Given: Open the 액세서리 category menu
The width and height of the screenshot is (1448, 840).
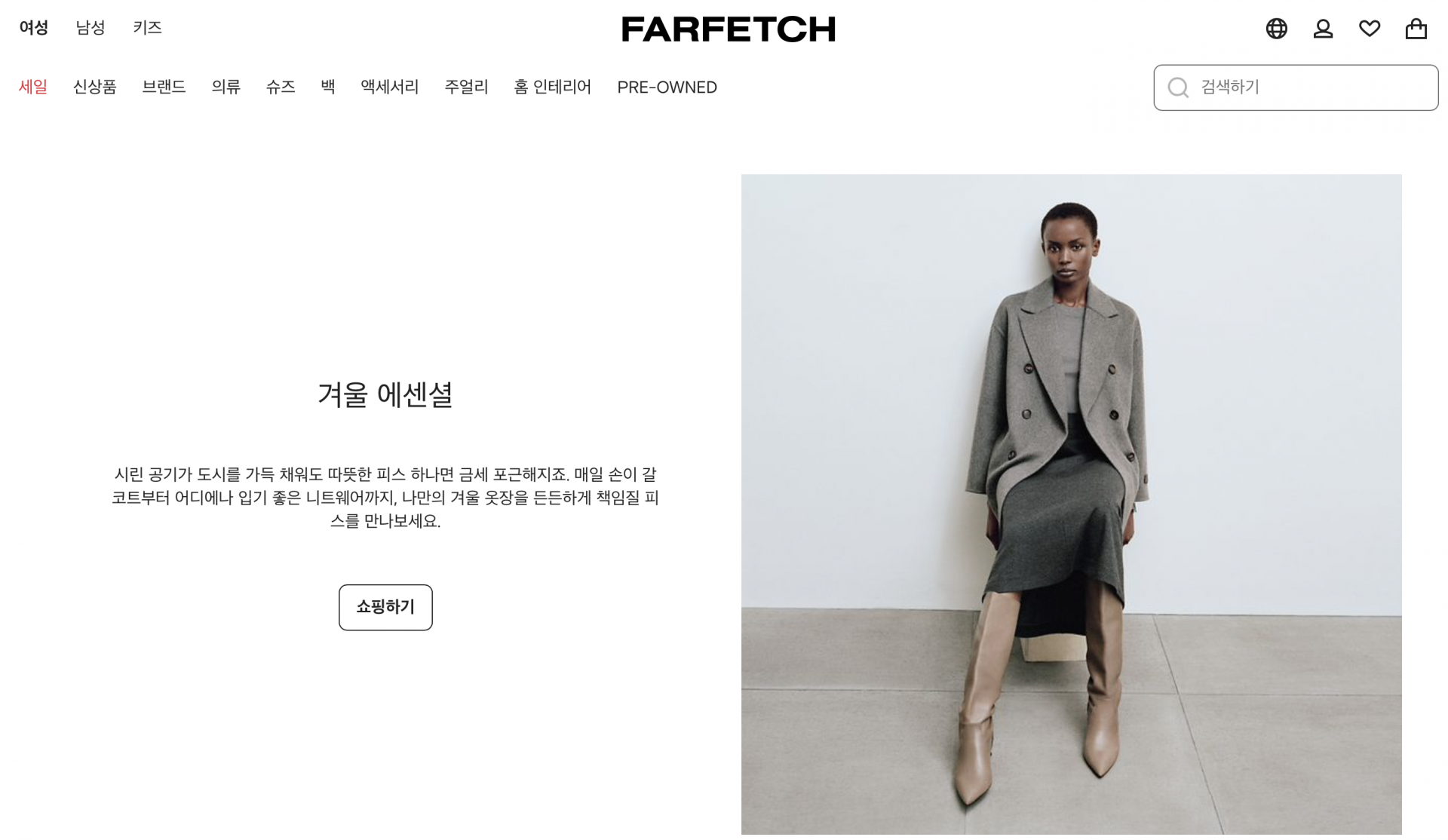Looking at the screenshot, I should [389, 87].
